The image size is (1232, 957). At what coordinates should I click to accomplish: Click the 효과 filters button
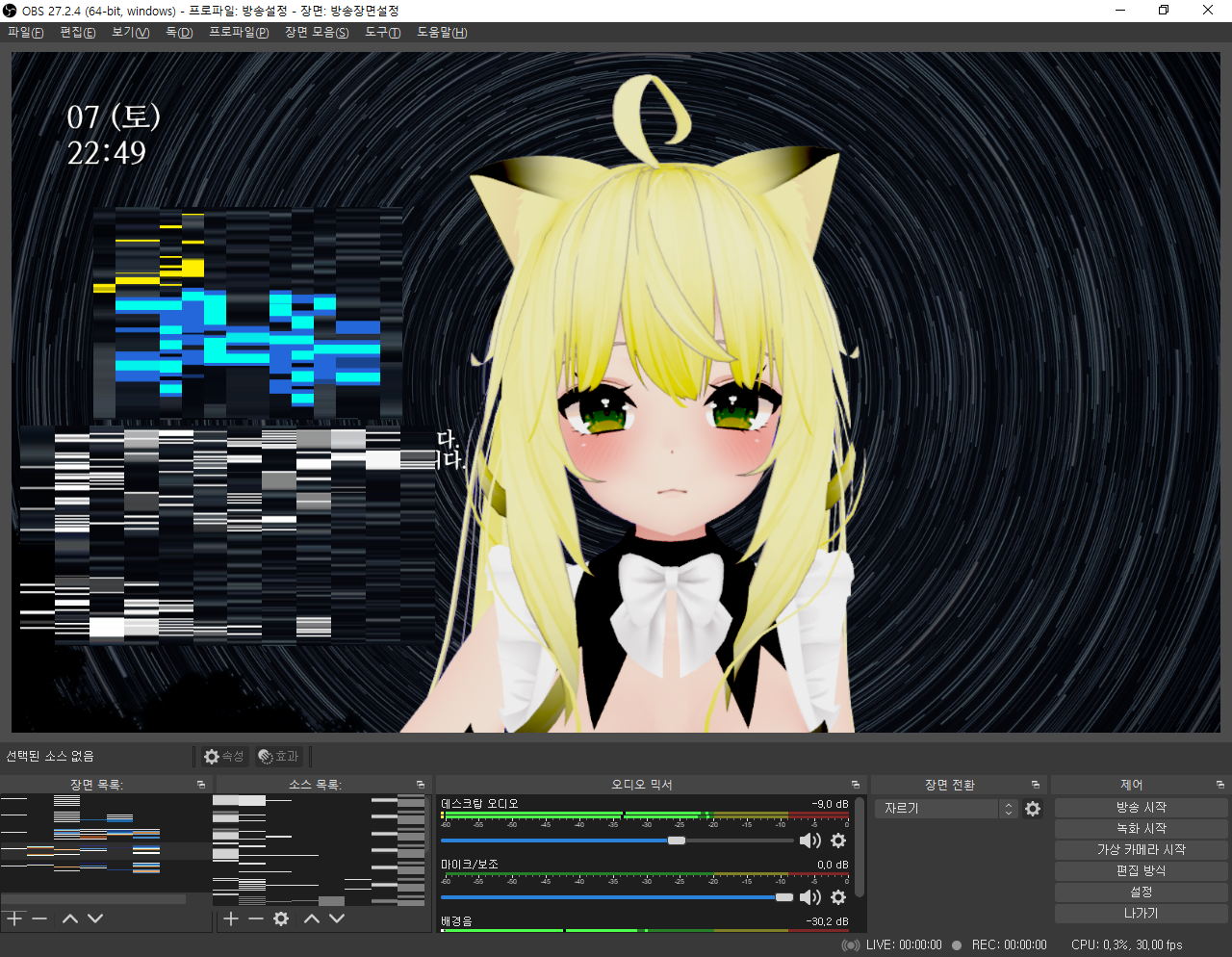coord(279,757)
